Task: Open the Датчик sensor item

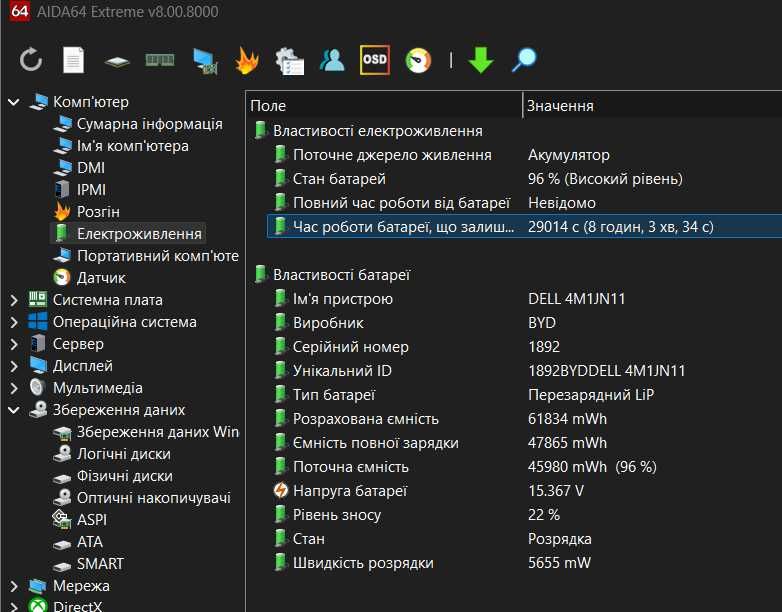Action: click(89, 278)
